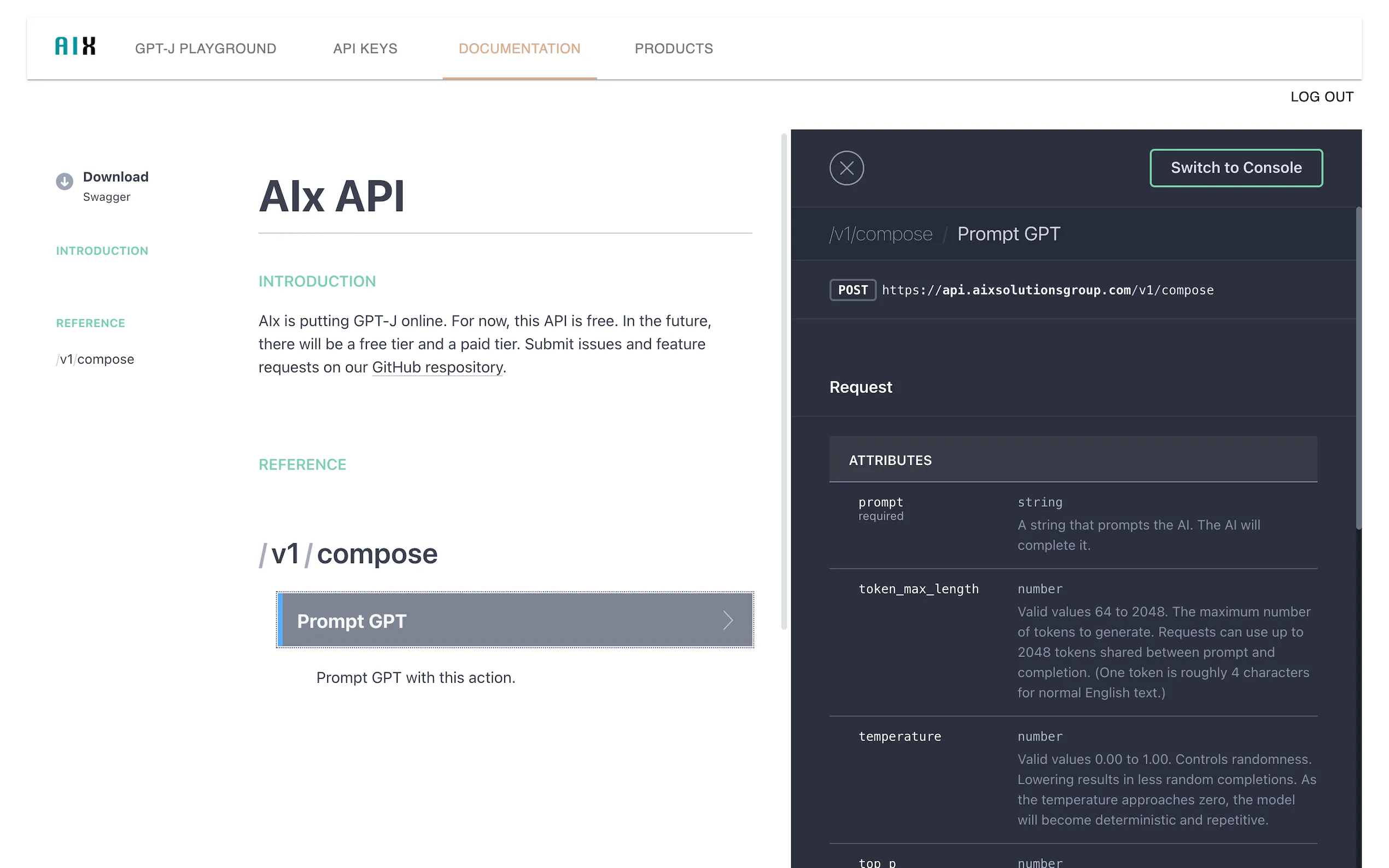This screenshot has width=1389, height=868.
Task: Click the dark panel's vertical scrollbar
Action: coord(1358,367)
